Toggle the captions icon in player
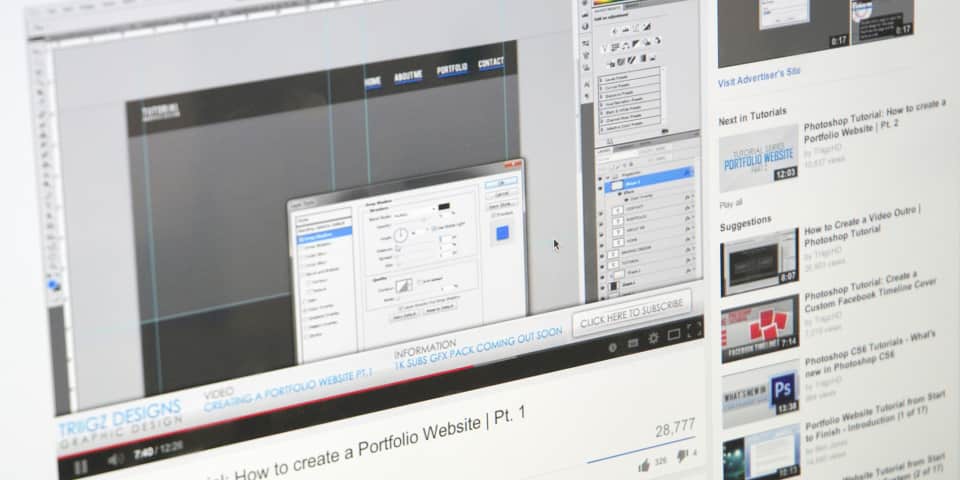960x480 pixels. (x=633, y=342)
